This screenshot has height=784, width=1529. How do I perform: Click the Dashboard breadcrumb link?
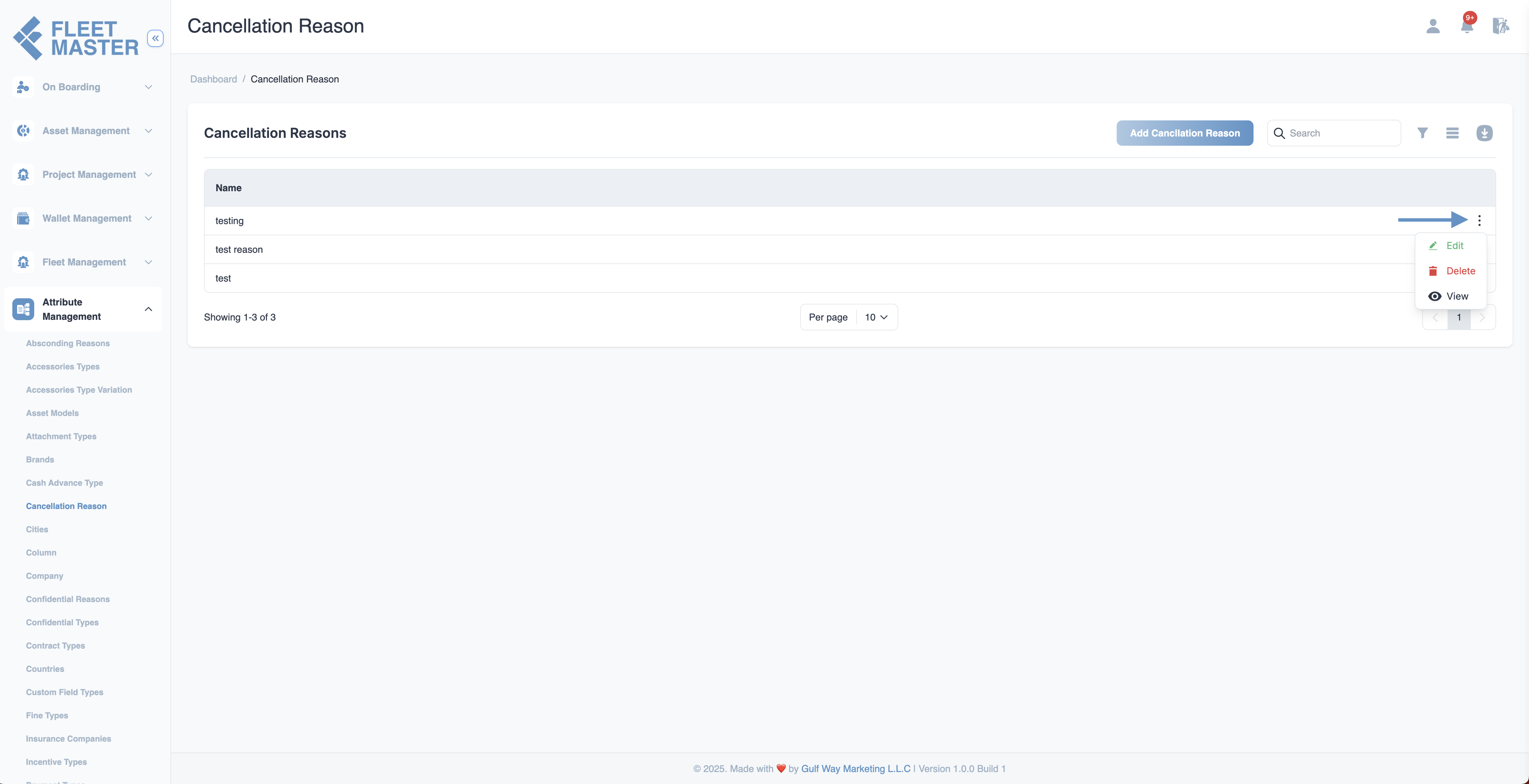tap(213, 79)
